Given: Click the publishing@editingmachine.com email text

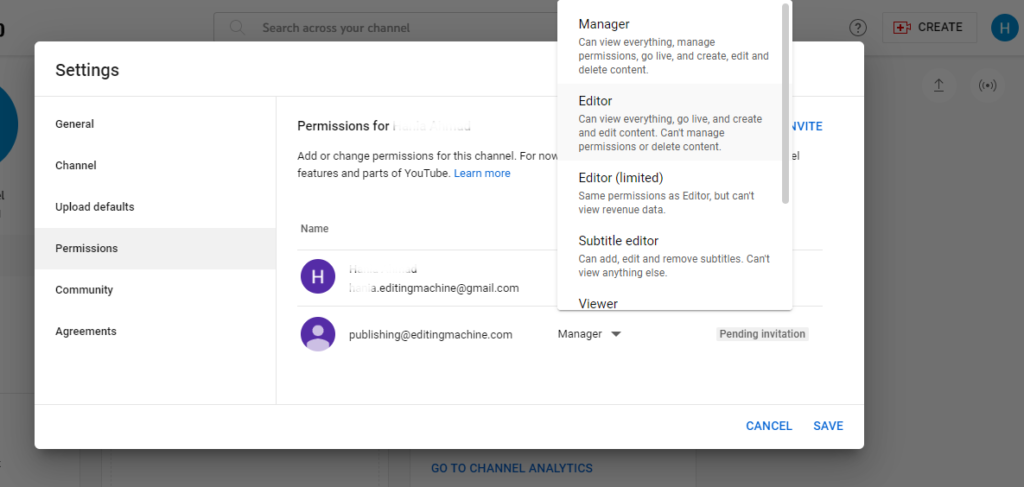Looking at the screenshot, I should tap(430, 335).
